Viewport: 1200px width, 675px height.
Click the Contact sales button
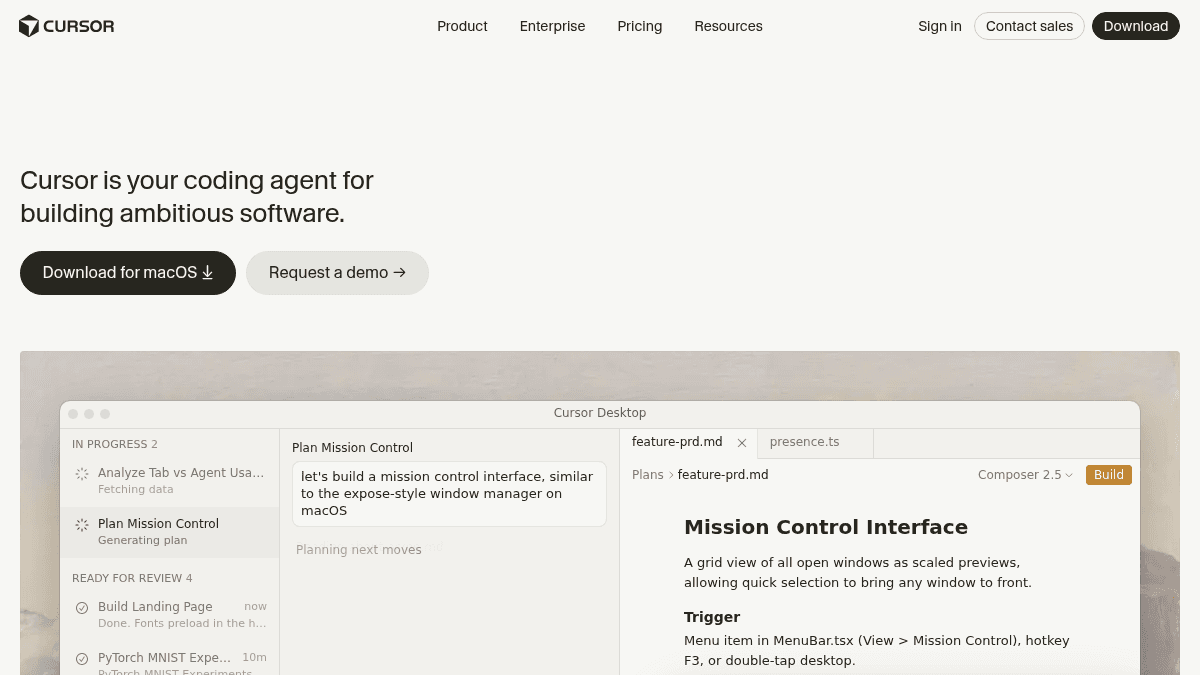point(1029,26)
